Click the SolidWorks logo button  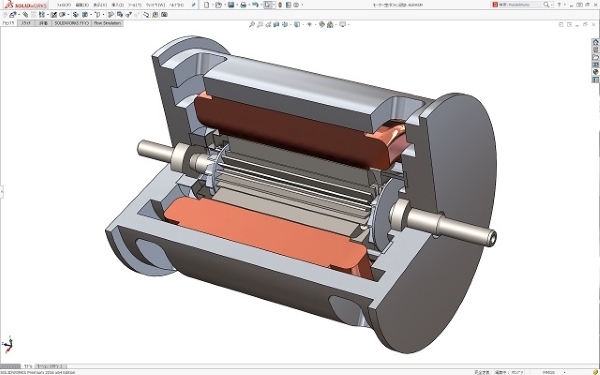pyautogui.click(x=25, y=5)
